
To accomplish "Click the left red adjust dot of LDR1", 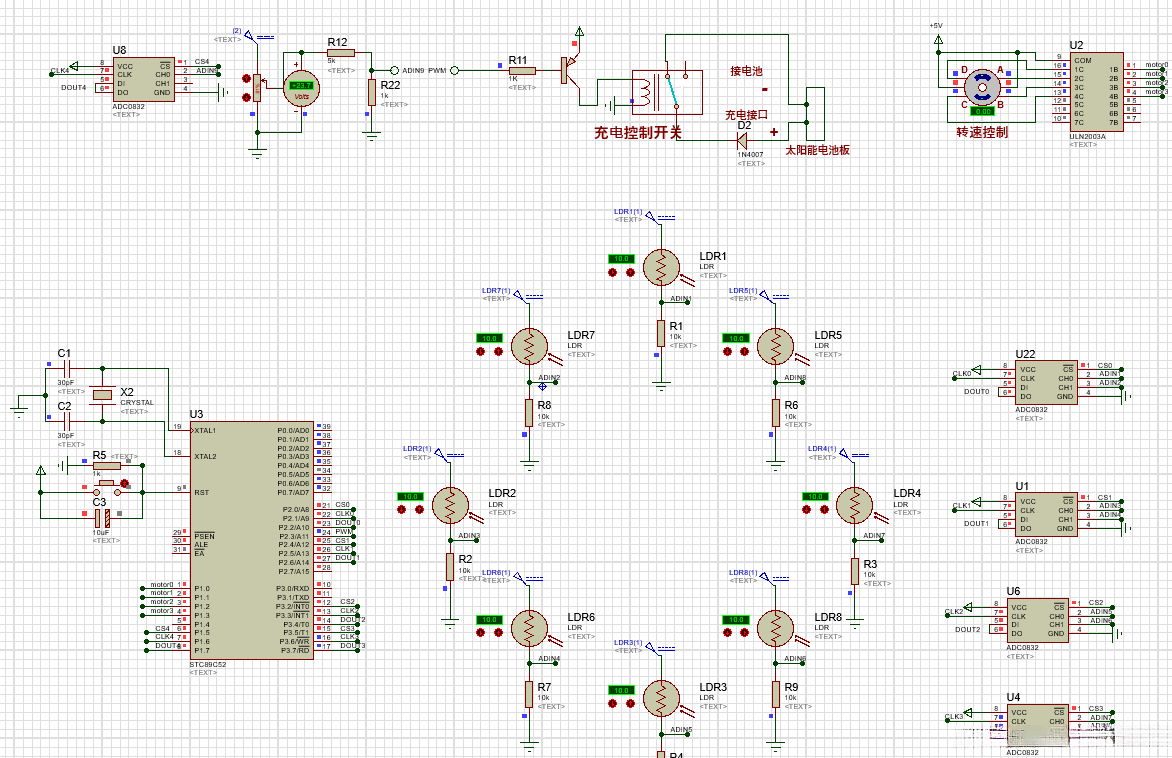I will [612, 272].
